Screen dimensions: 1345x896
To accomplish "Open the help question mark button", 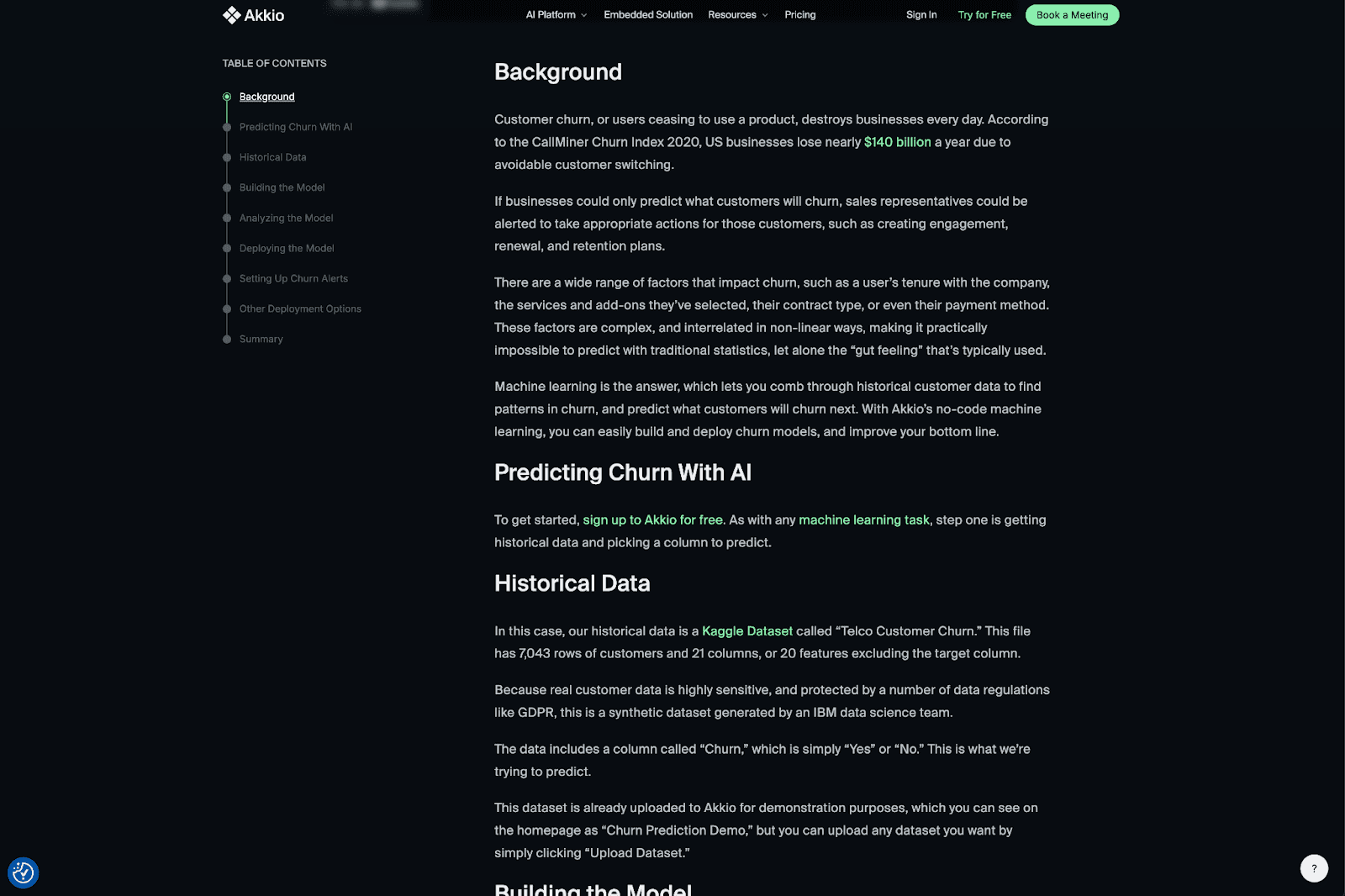I will pos(1314,868).
